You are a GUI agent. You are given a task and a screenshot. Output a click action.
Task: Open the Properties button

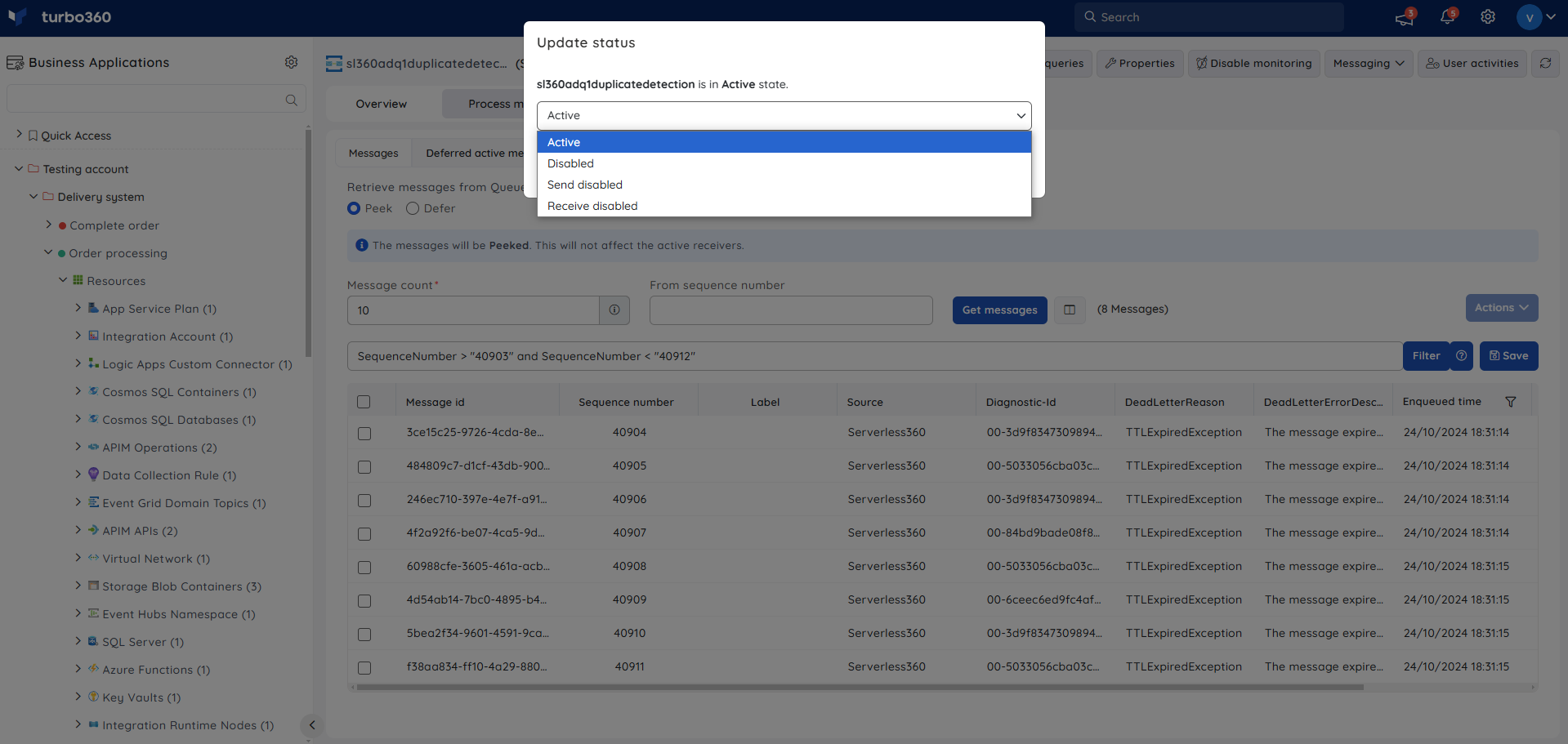[x=1140, y=63]
